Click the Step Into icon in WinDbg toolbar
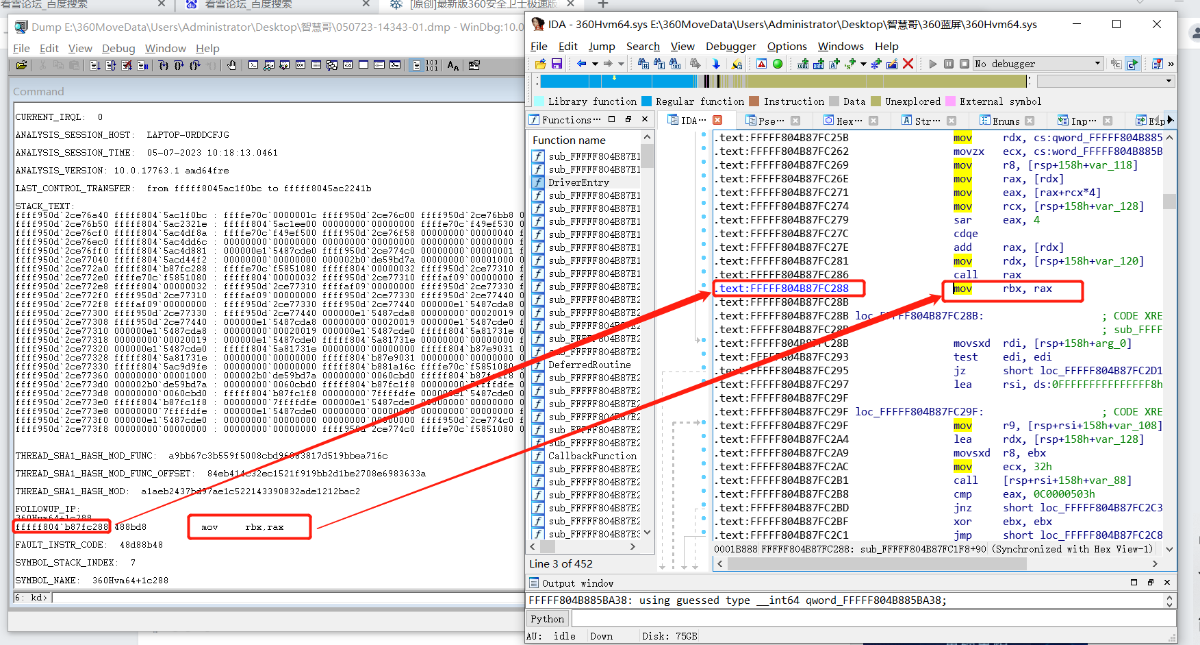This screenshot has height=645, width=1200. [163, 65]
